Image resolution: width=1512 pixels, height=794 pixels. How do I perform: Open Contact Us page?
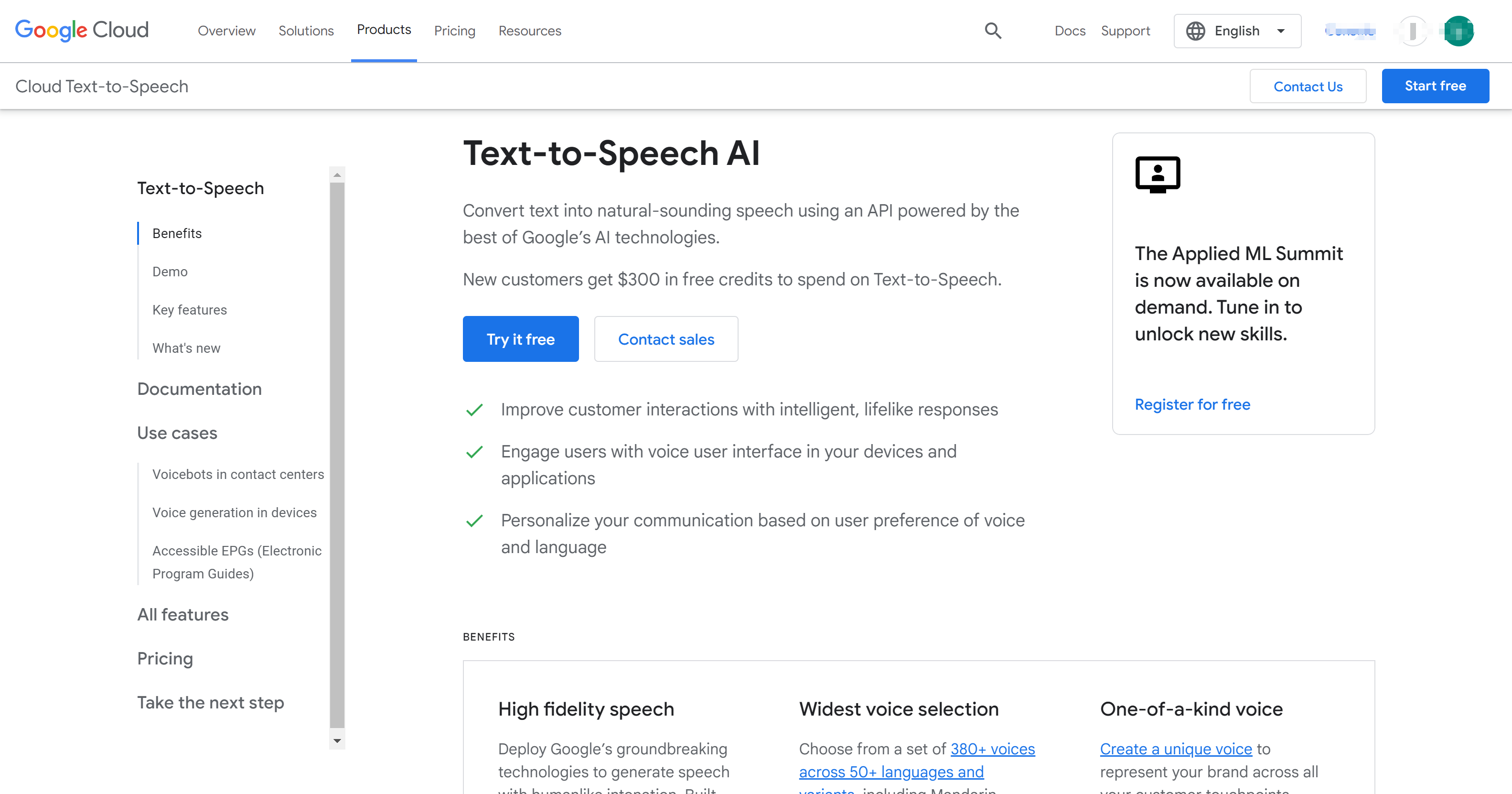(x=1308, y=86)
